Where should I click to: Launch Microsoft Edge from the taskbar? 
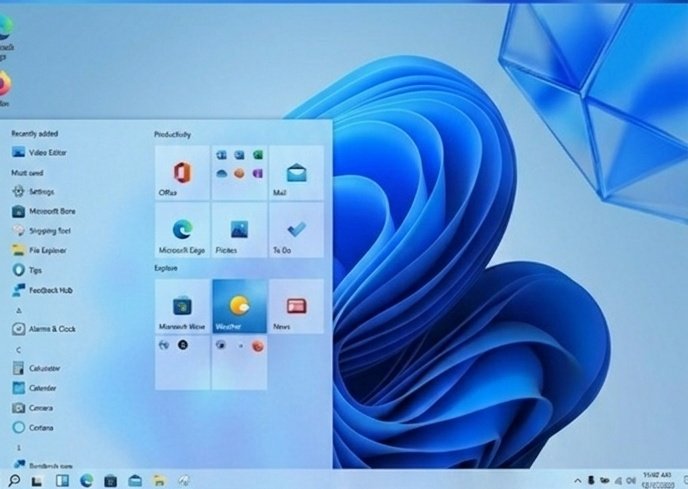pos(86,481)
